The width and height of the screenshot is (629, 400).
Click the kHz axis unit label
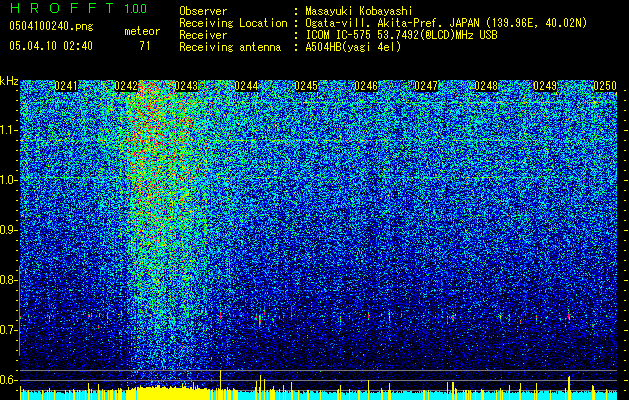[x=9, y=81]
